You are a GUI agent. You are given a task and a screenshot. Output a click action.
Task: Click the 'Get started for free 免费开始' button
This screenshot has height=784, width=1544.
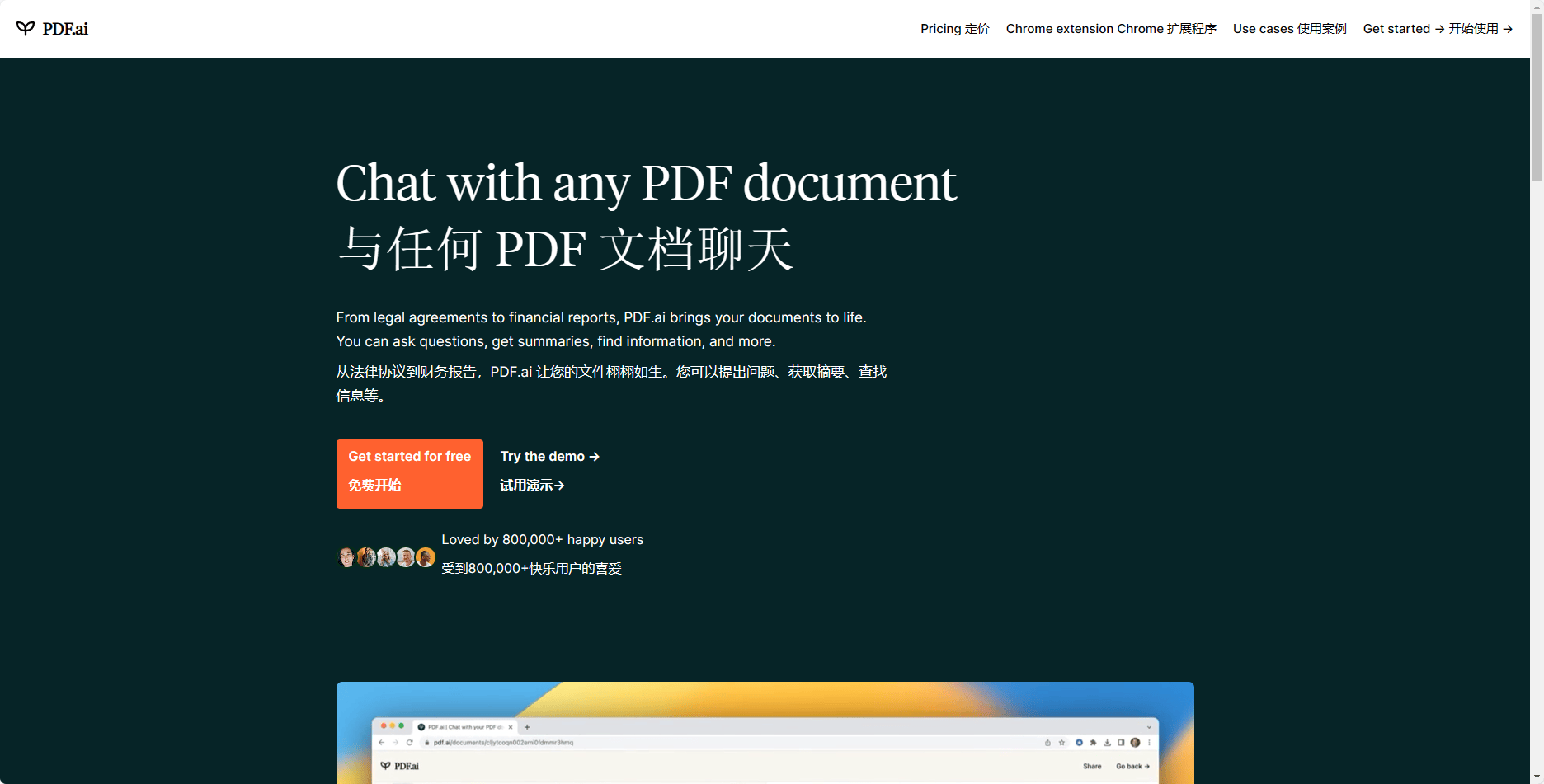pos(409,473)
